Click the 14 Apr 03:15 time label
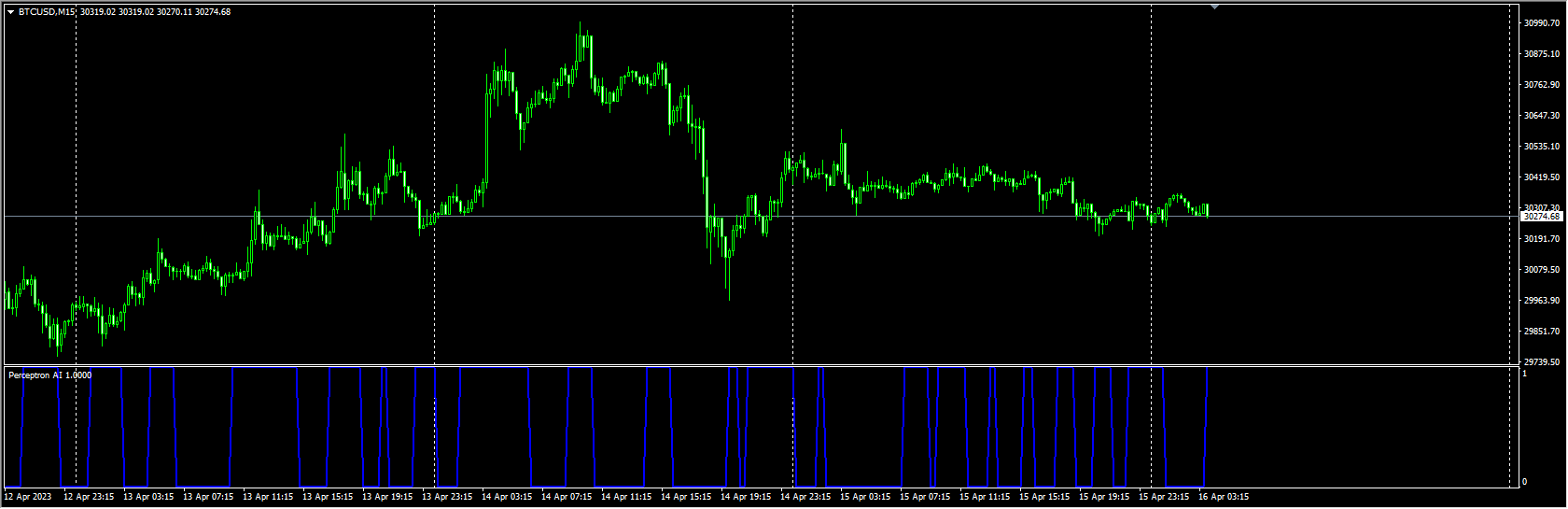Image resolution: width=1568 pixels, height=509 pixels. tap(507, 497)
